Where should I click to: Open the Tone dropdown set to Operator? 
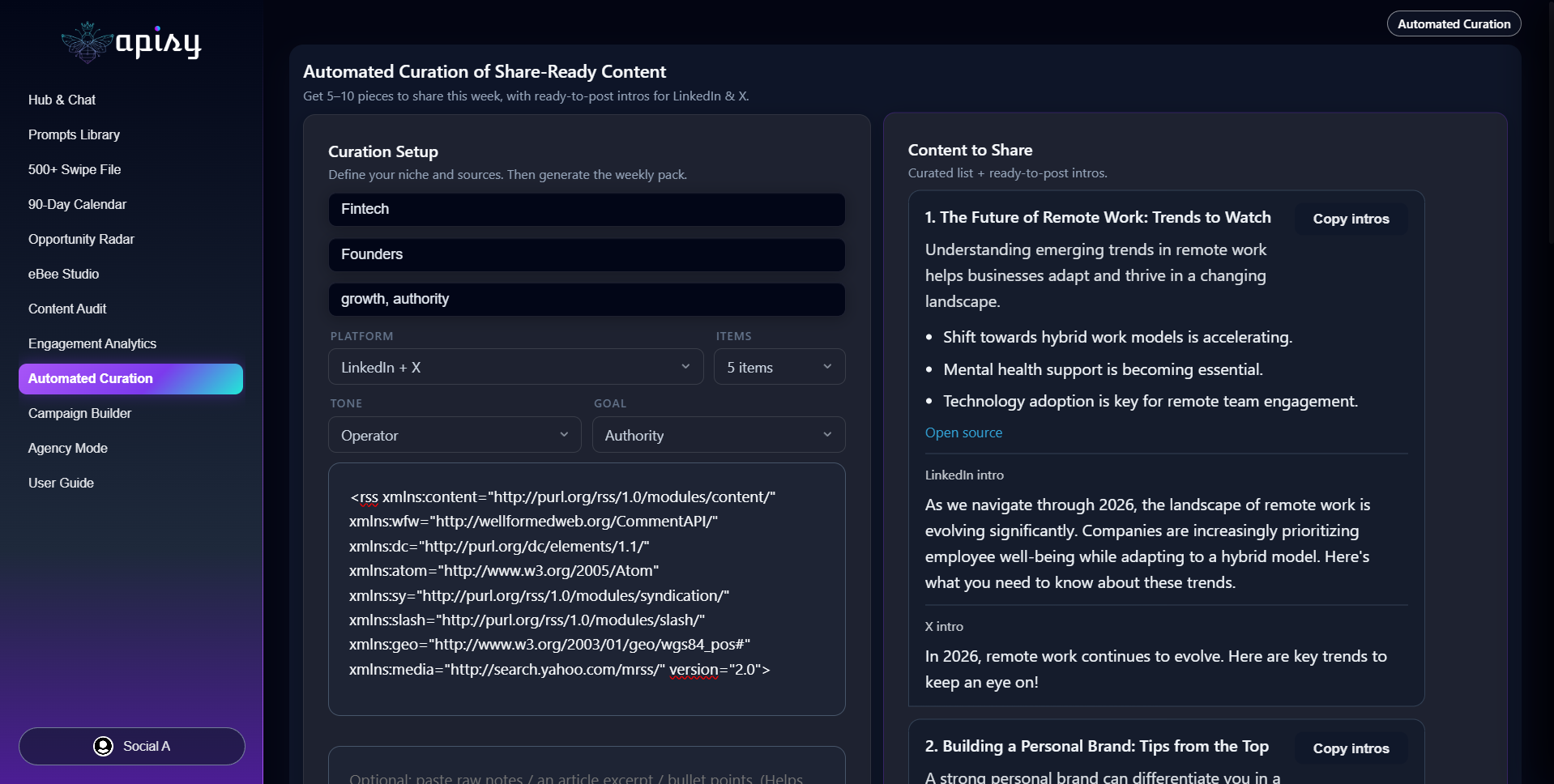click(455, 435)
